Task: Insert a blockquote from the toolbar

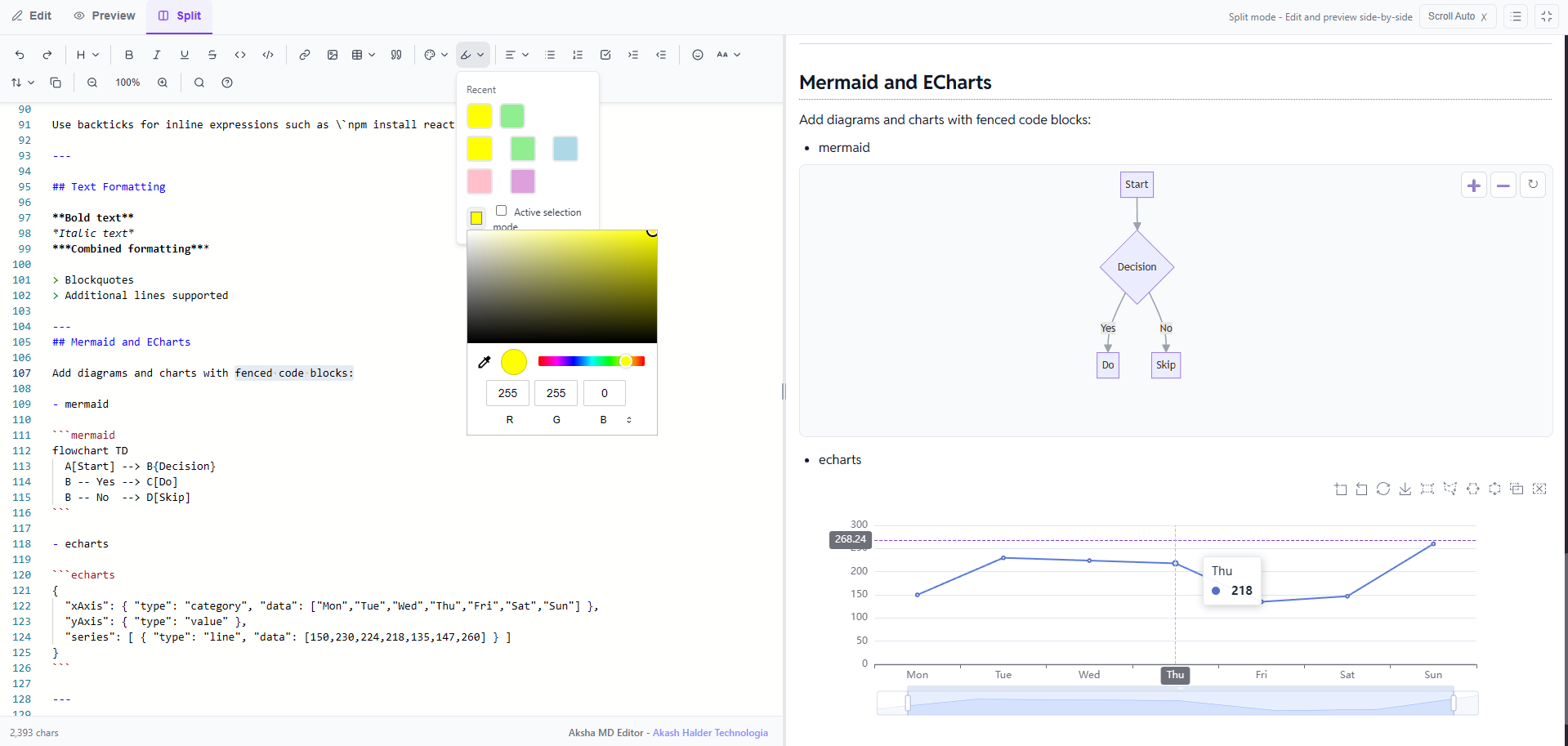Action: tap(396, 55)
